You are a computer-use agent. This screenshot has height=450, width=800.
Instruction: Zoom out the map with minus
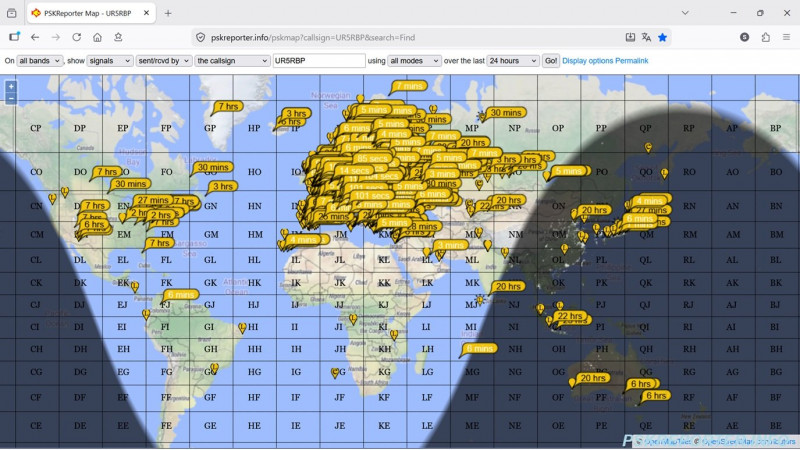(x=11, y=98)
